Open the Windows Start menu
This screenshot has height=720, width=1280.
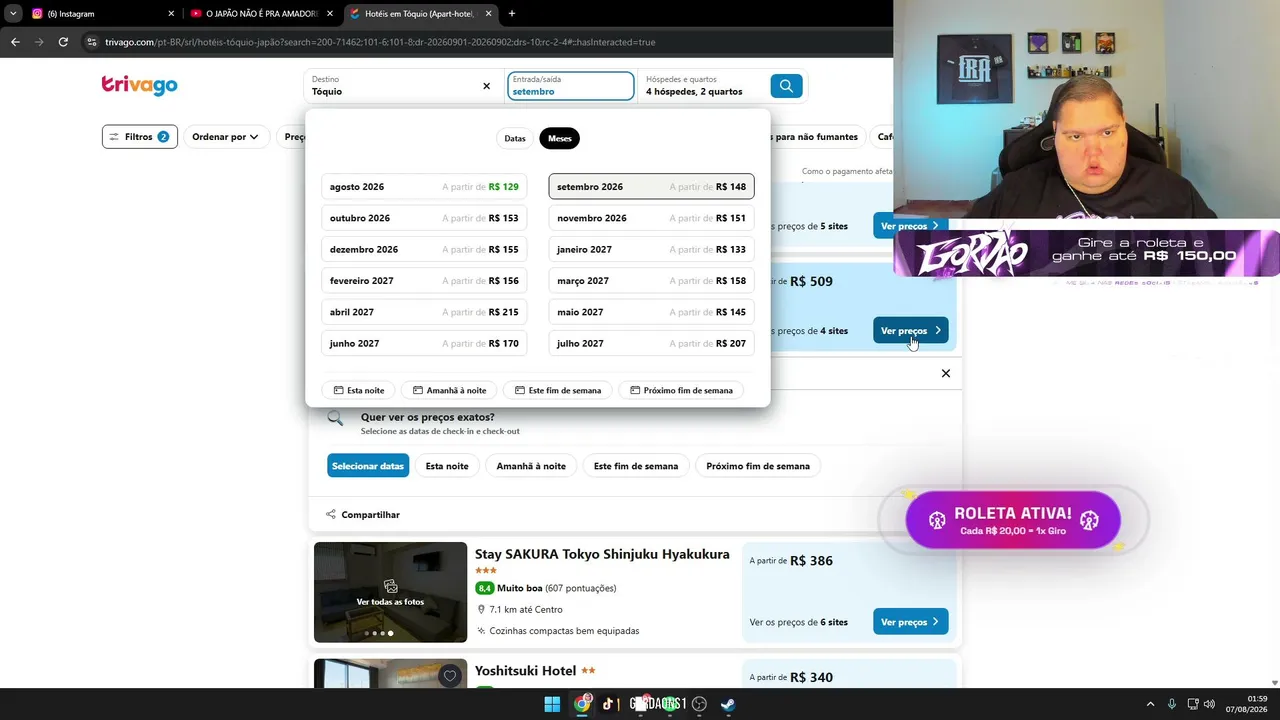[552, 704]
